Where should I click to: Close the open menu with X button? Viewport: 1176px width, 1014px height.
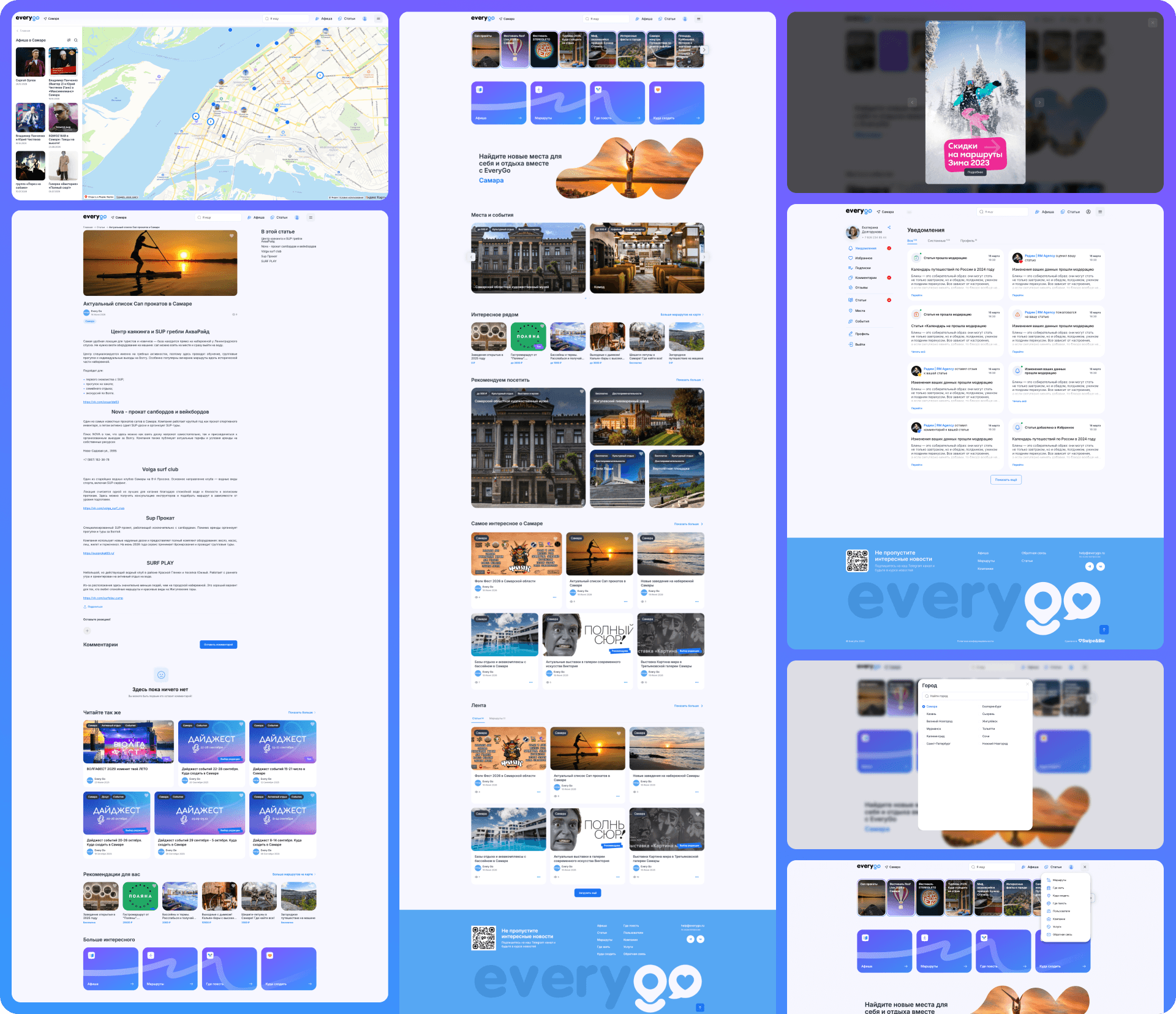pyautogui.click(x=1084, y=867)
